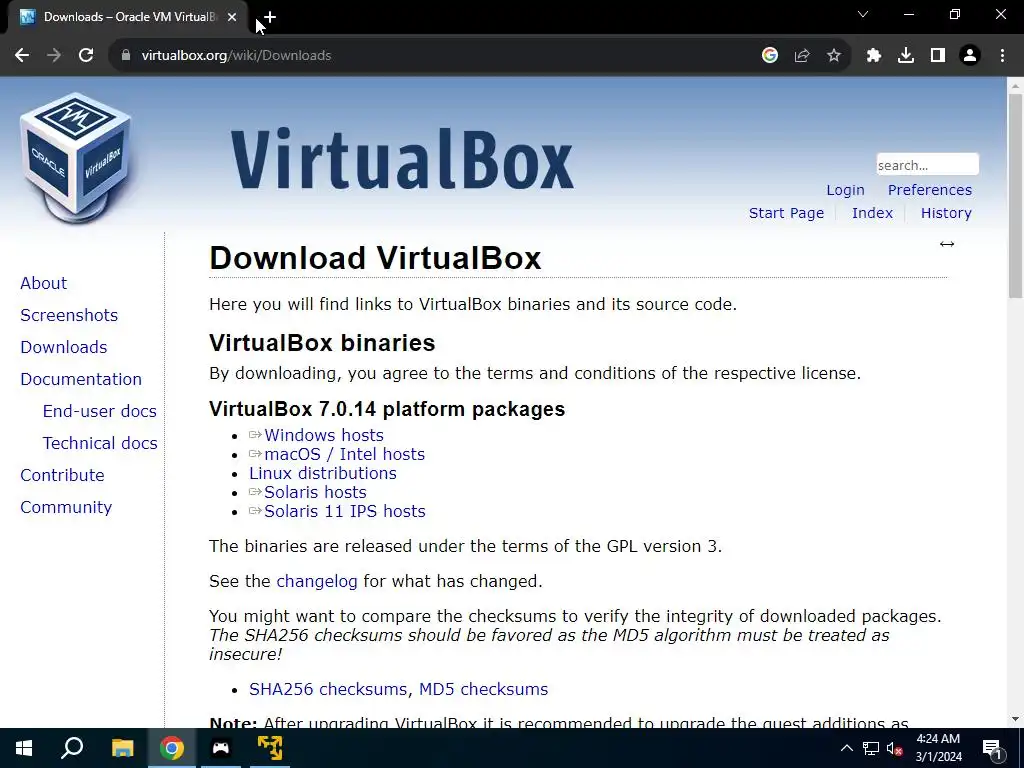Download the Windows hosts package
1024x768 pixels.
(x=323, y=436)
